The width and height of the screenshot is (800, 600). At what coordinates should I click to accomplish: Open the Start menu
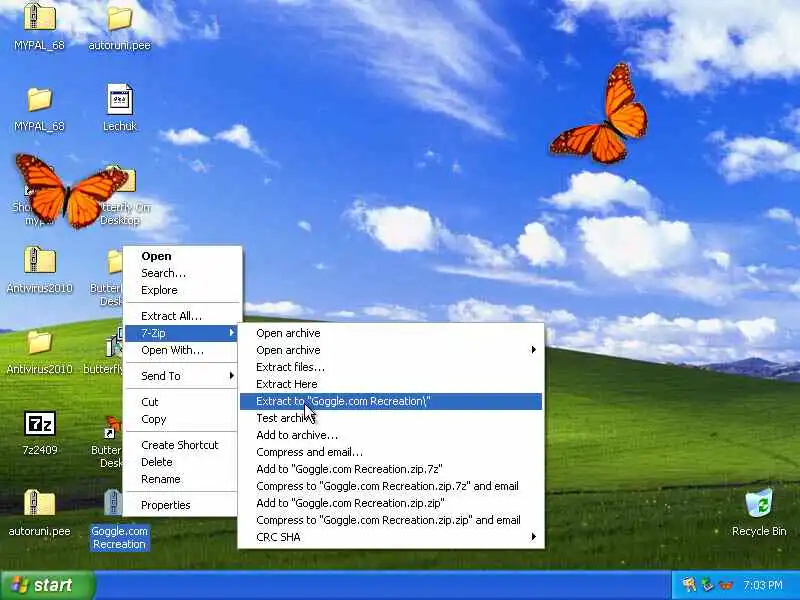[47, 585]
